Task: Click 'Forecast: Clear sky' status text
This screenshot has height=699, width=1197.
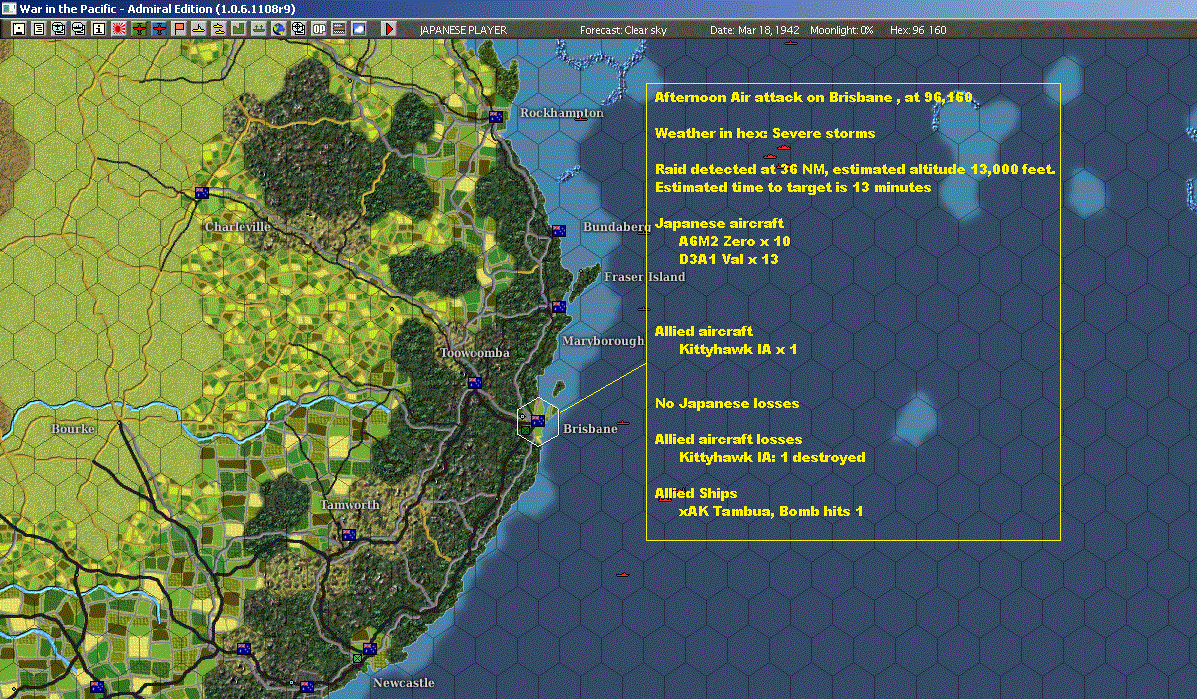Action: [623, 30]
